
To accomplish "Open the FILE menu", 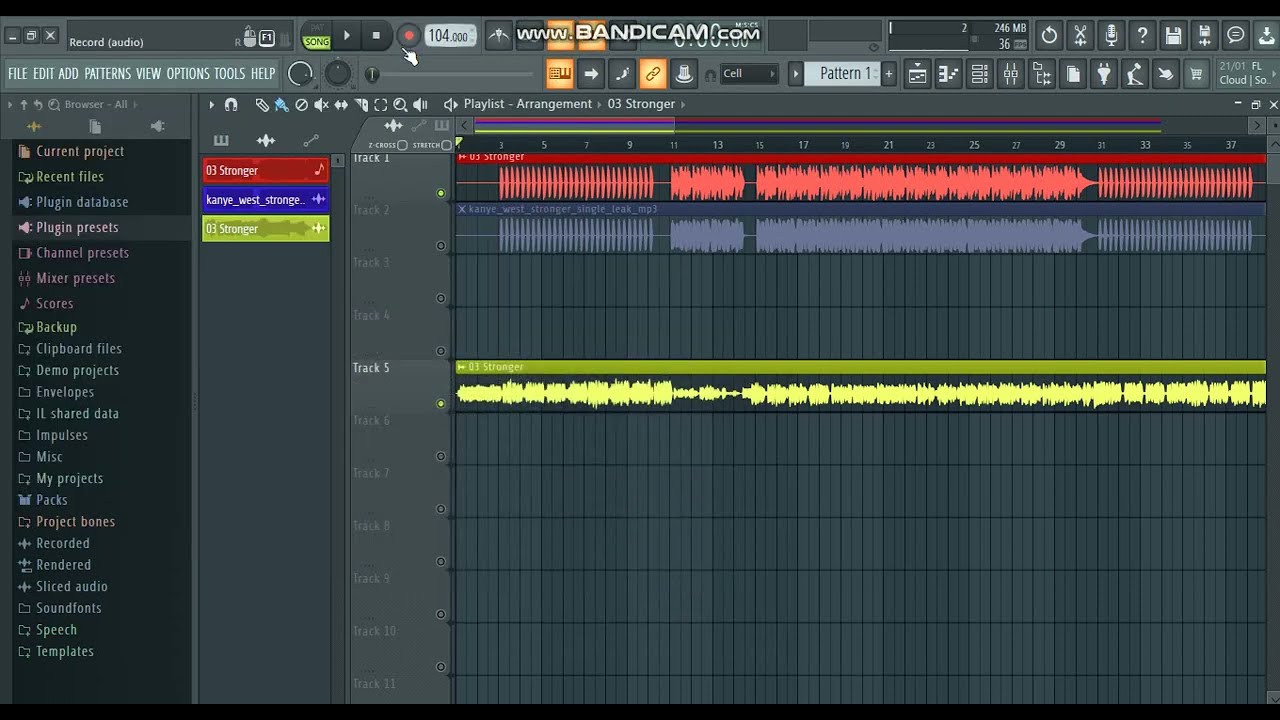I will coord(17,74).
